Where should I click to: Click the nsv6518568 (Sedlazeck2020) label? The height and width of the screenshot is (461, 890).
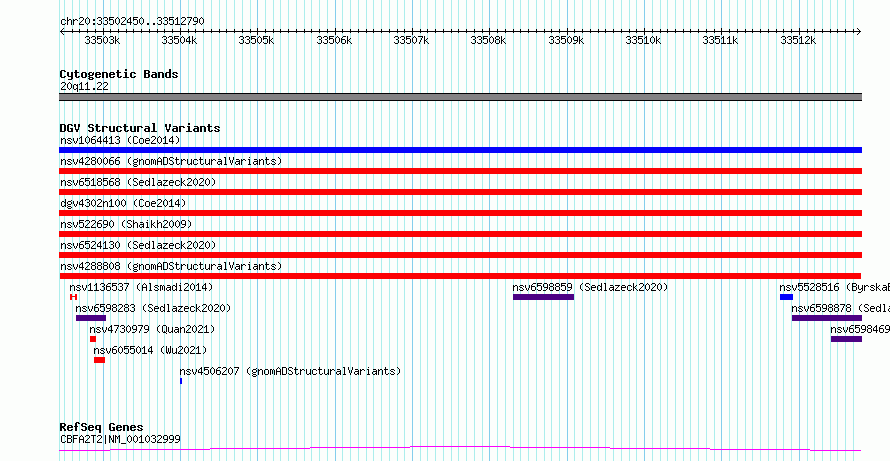(x=138, y=182)
